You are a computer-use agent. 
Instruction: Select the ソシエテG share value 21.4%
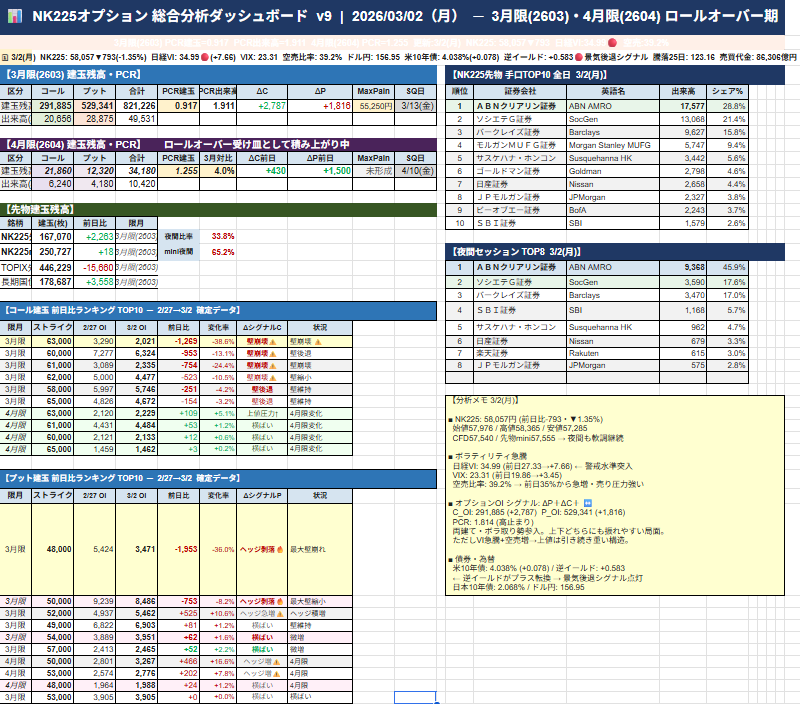[x=727, y=119]
